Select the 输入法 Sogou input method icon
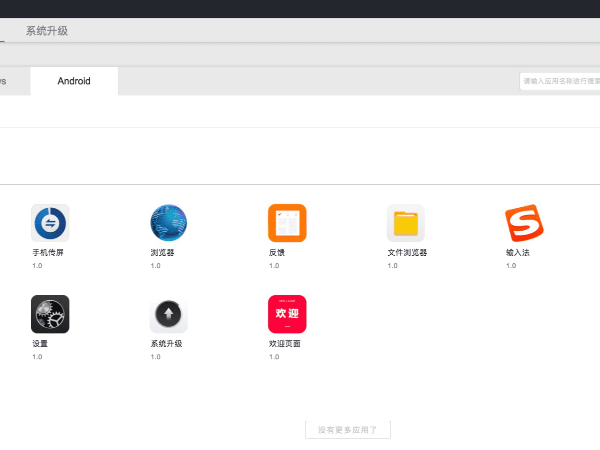Image resolution: width=600 pixels, height=450 pixels. 524,223
